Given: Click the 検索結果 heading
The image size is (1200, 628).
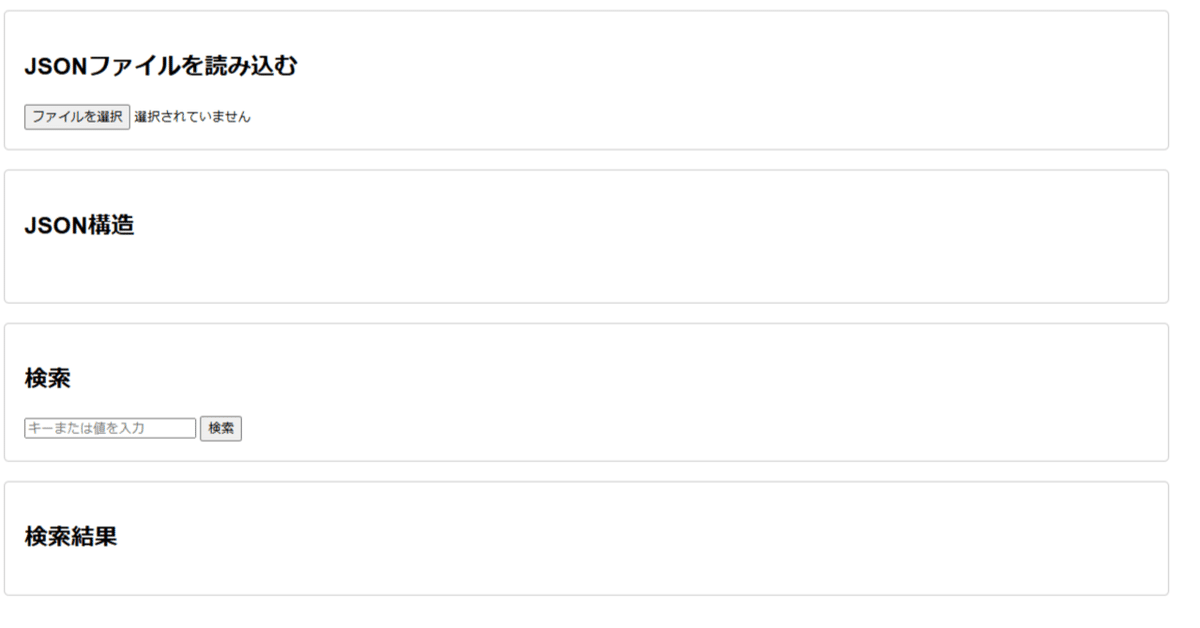Looking at the screenshot, I should coord(70,536).
